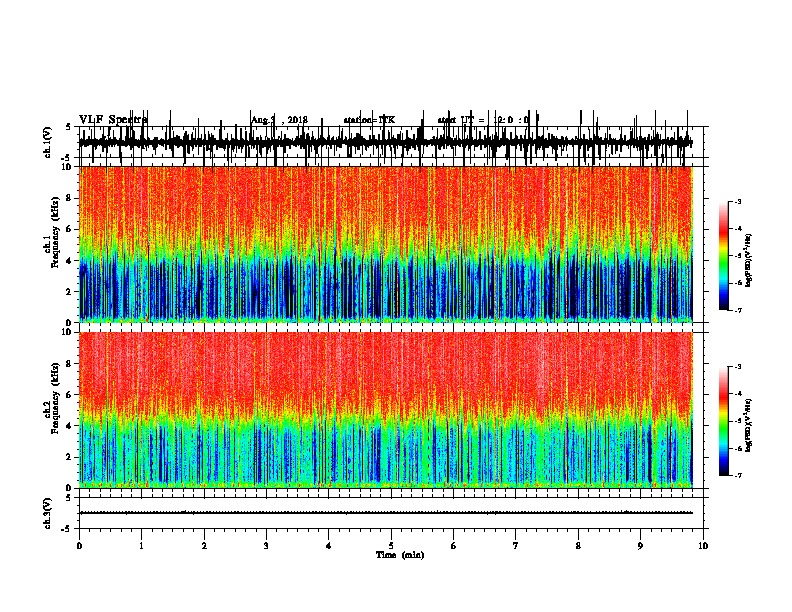Click the '8' kHz tick of ch.2 spectrogram

69,363
